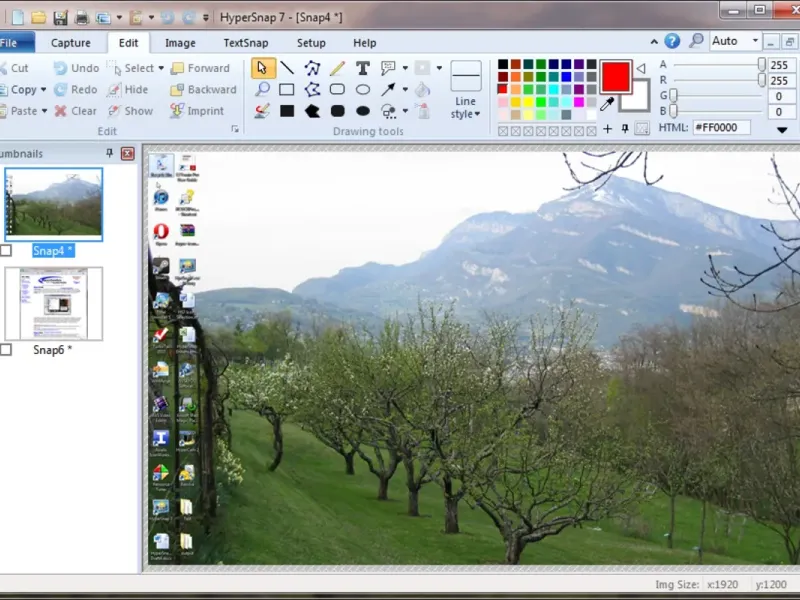Activate the magnifier zoom tool
The image size is (800, 600).
[x=263, y=90]
